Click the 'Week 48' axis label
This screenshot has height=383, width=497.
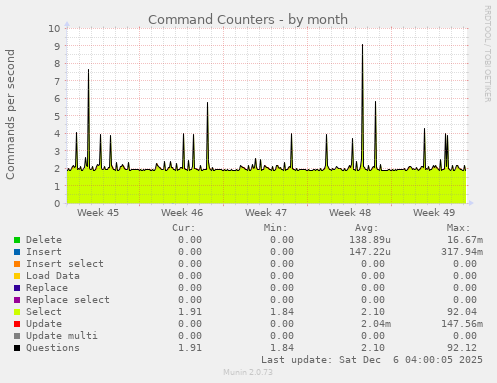tap(350, 213)
